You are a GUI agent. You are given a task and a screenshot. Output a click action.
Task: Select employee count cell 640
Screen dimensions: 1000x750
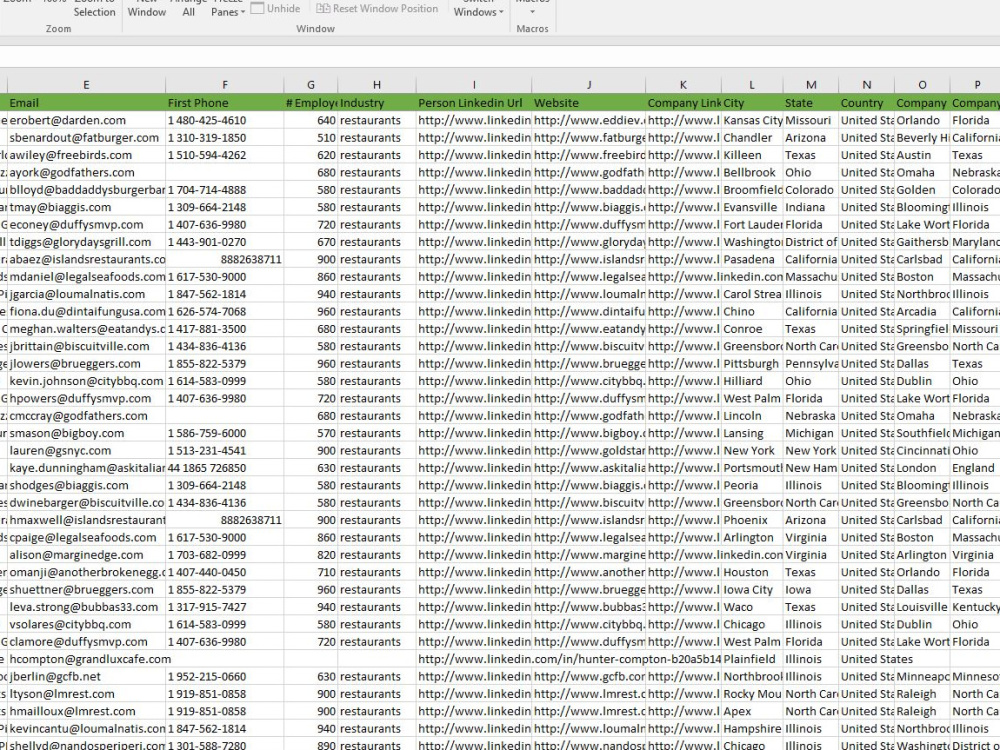(311, 120)
